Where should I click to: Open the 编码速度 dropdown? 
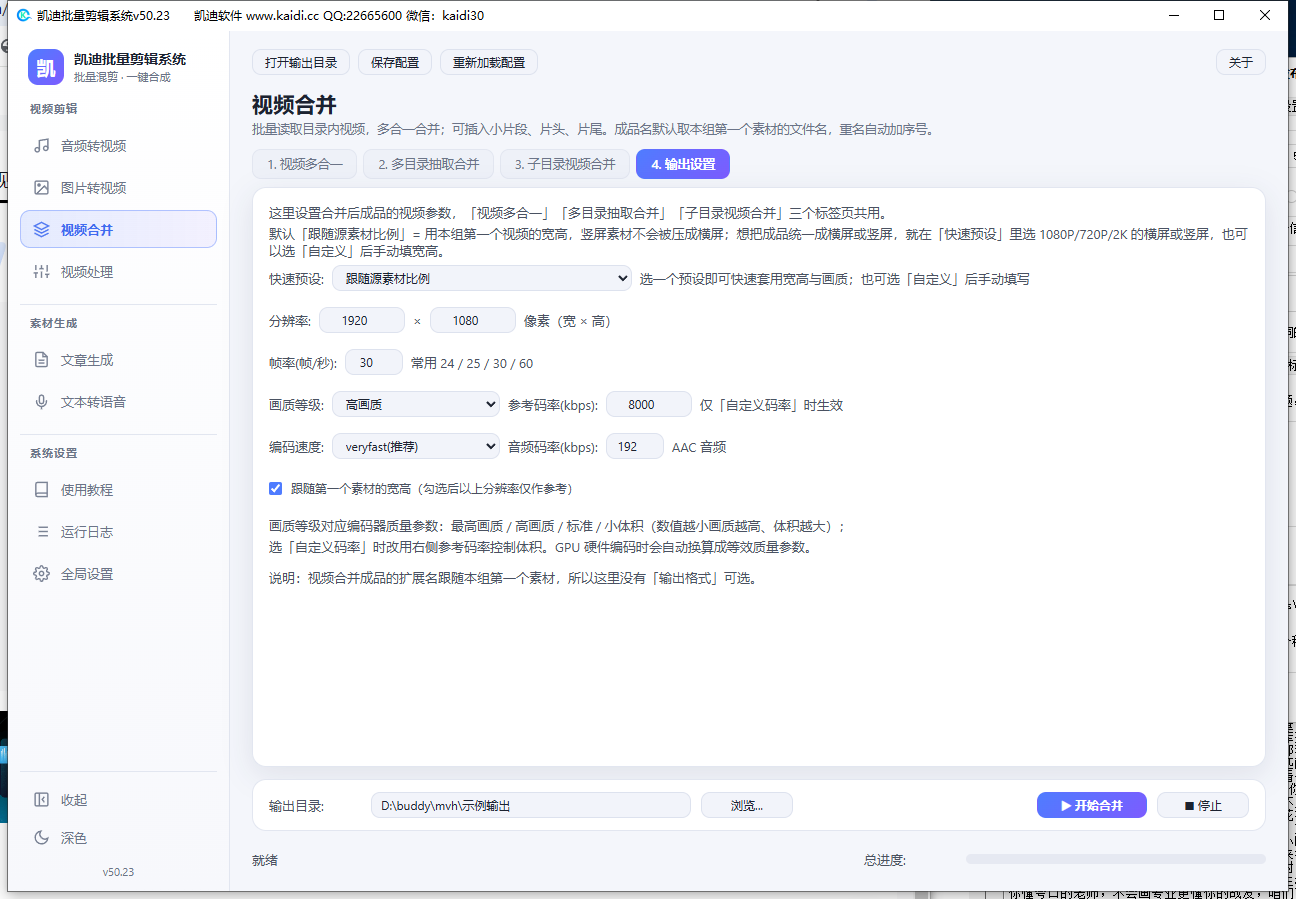[x=416, y=446]
